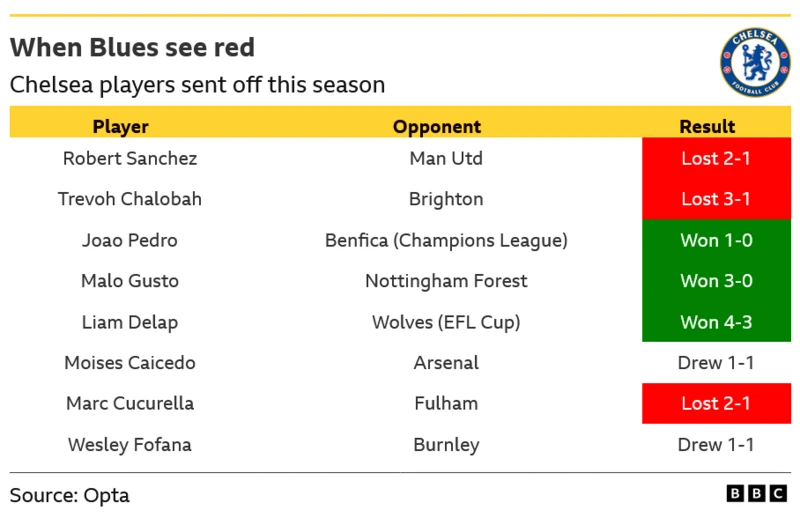
Task: Select the Robert Sanchez player name
Action: click(130, 158)
